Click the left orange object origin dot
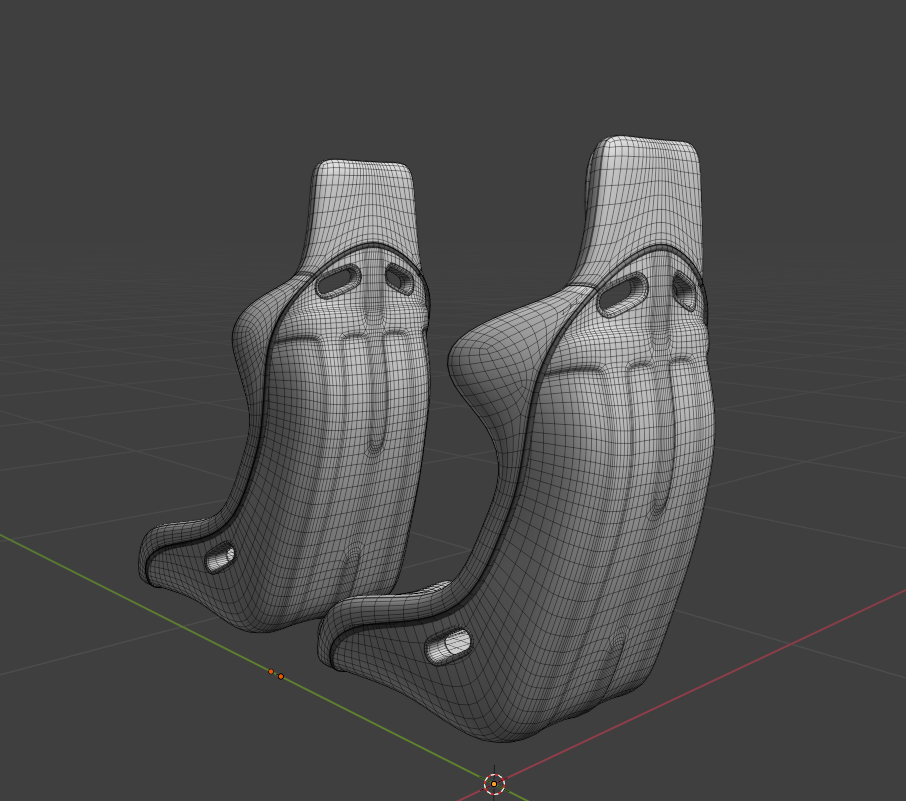 [271, 672]
